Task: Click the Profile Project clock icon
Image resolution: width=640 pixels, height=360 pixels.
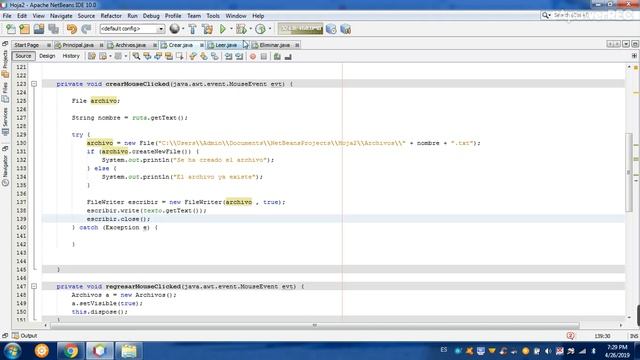Action: [x=260, y=29]
